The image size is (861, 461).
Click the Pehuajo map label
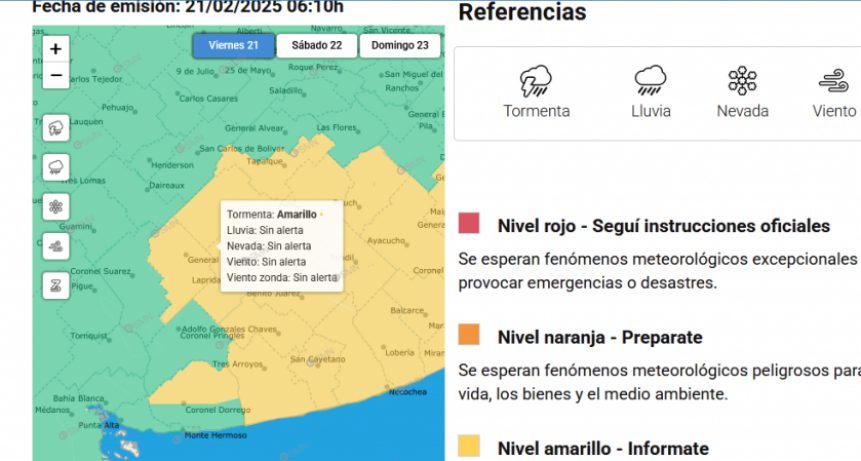(x=118, y=108)
